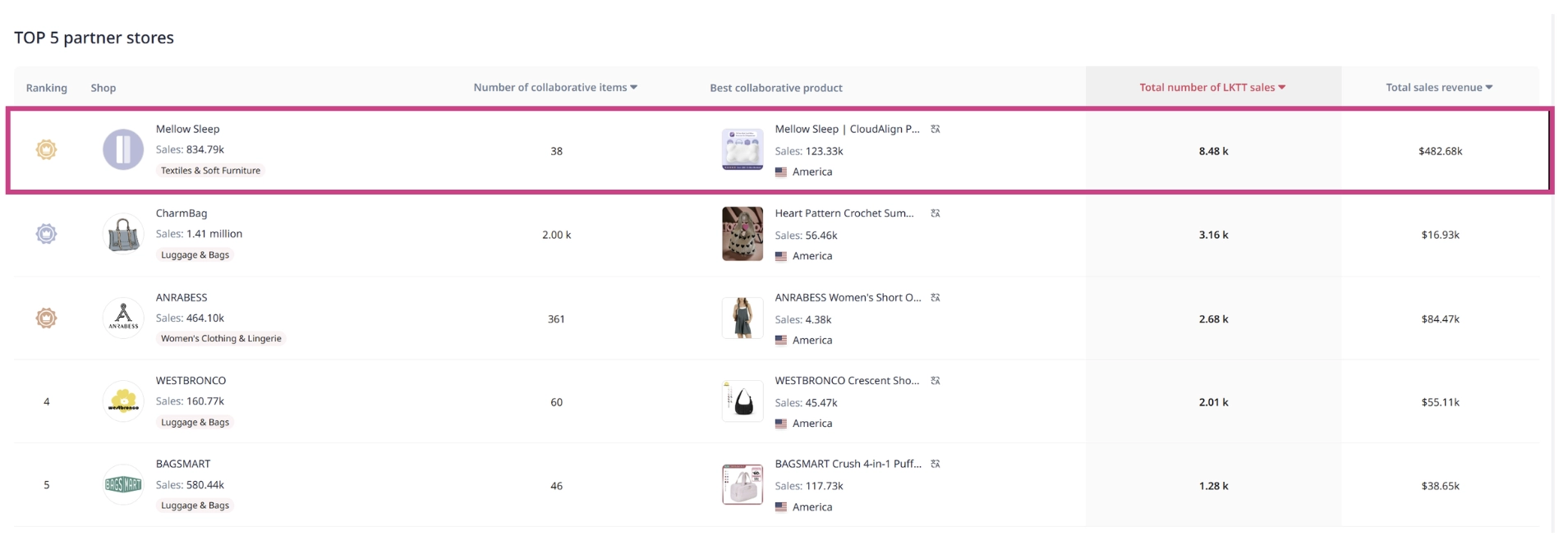Click the vertical scrollbar on the right edge
1568x559 pixels.
[1552, 275]
